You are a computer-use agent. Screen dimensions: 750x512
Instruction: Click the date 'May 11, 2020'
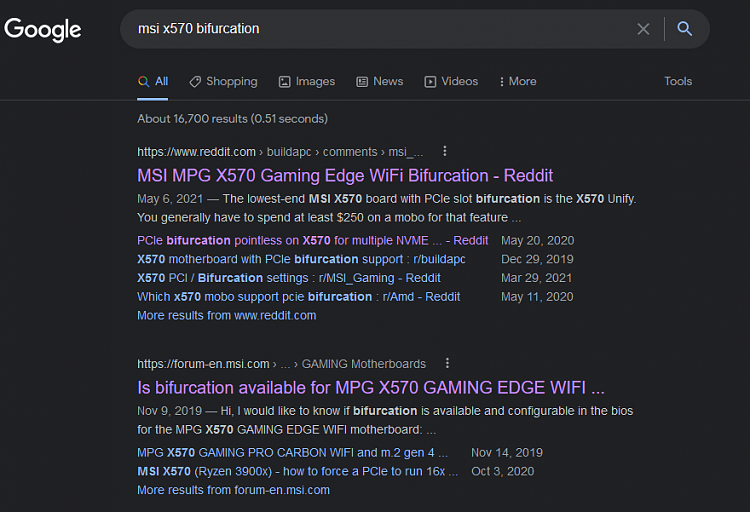(537, 297)
